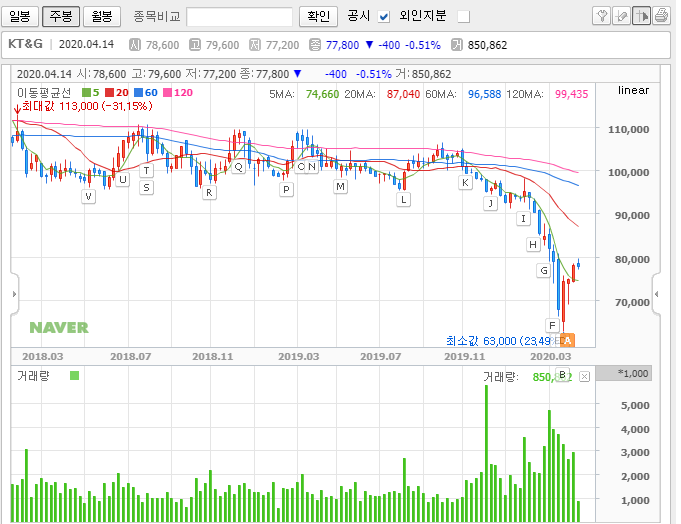
Task: Open disclosure marker O on the chart
Action: 301,167
